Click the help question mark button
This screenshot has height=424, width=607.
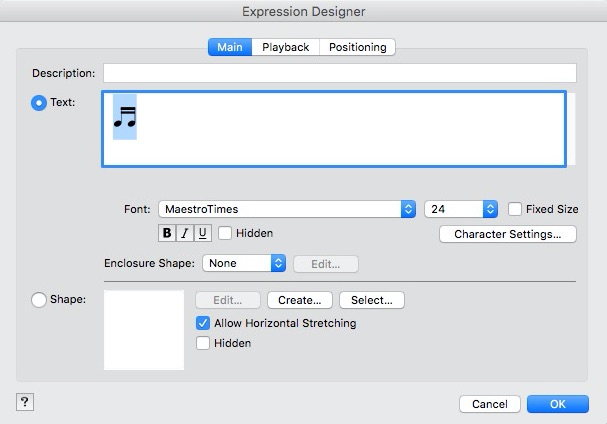click(25, 401)
